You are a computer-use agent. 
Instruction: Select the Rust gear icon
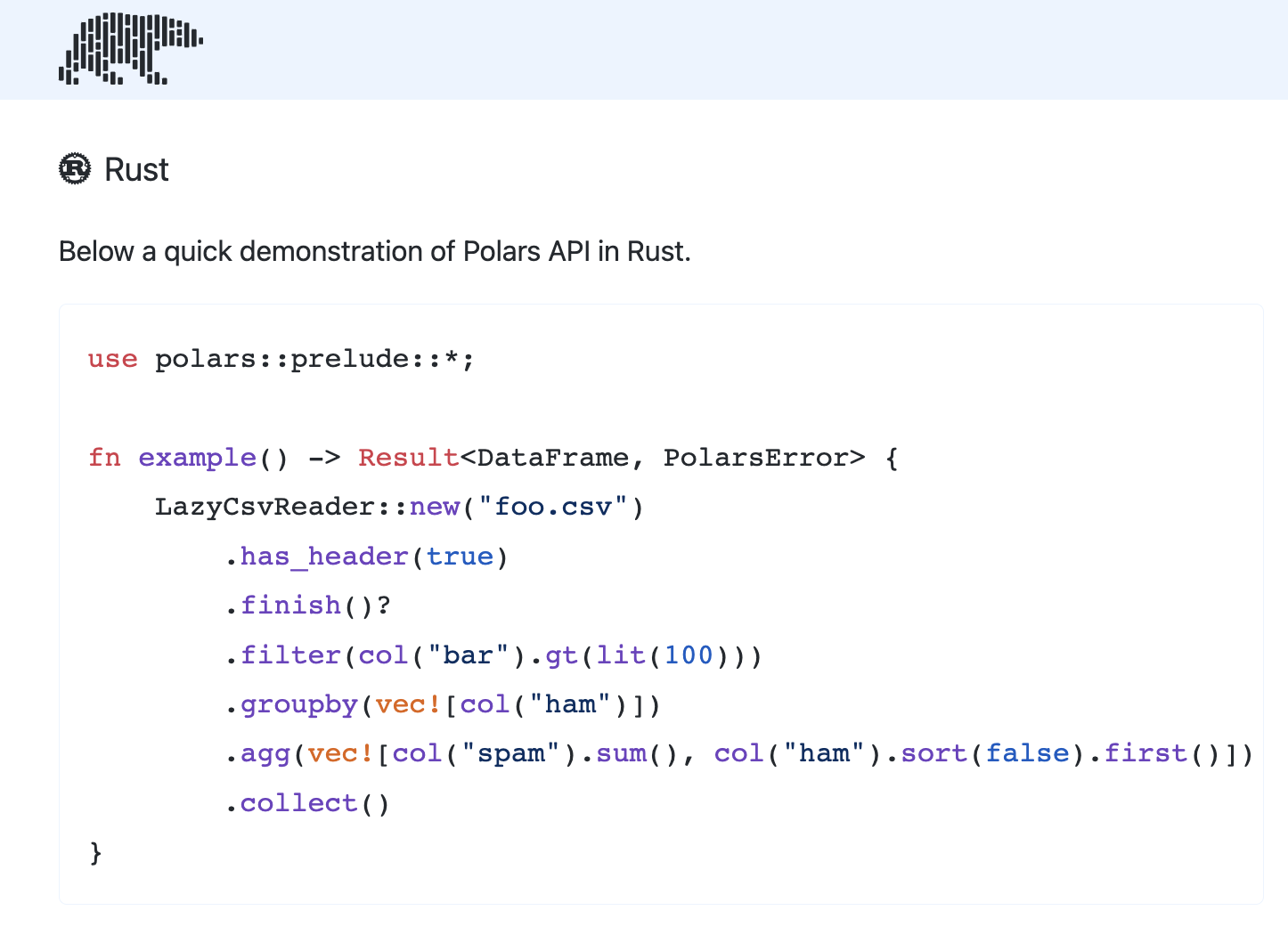tap(75, 168)
